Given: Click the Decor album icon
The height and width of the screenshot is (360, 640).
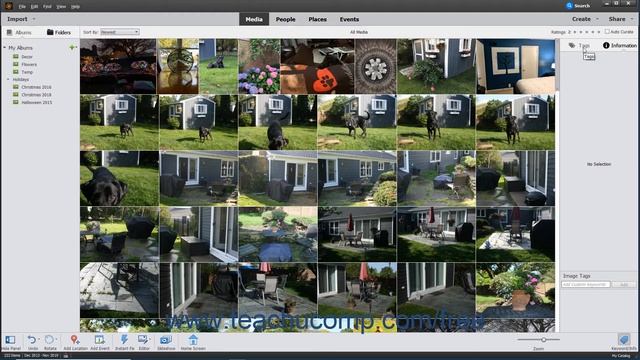Looking at the screenshot, I should [16, 57].
